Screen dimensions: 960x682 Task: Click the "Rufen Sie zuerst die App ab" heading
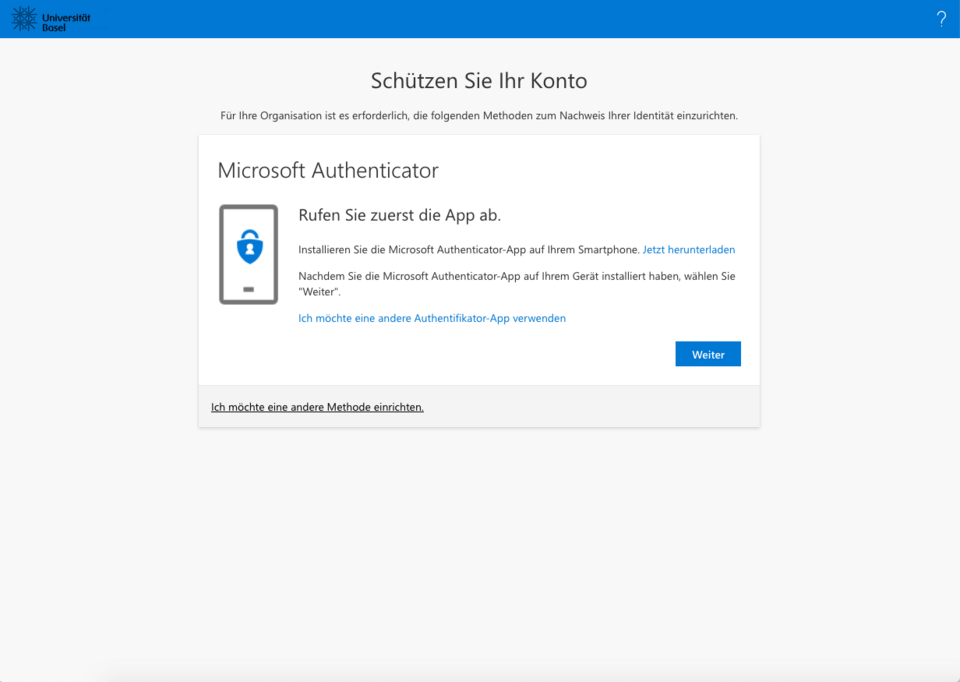[x=399, y=216]
